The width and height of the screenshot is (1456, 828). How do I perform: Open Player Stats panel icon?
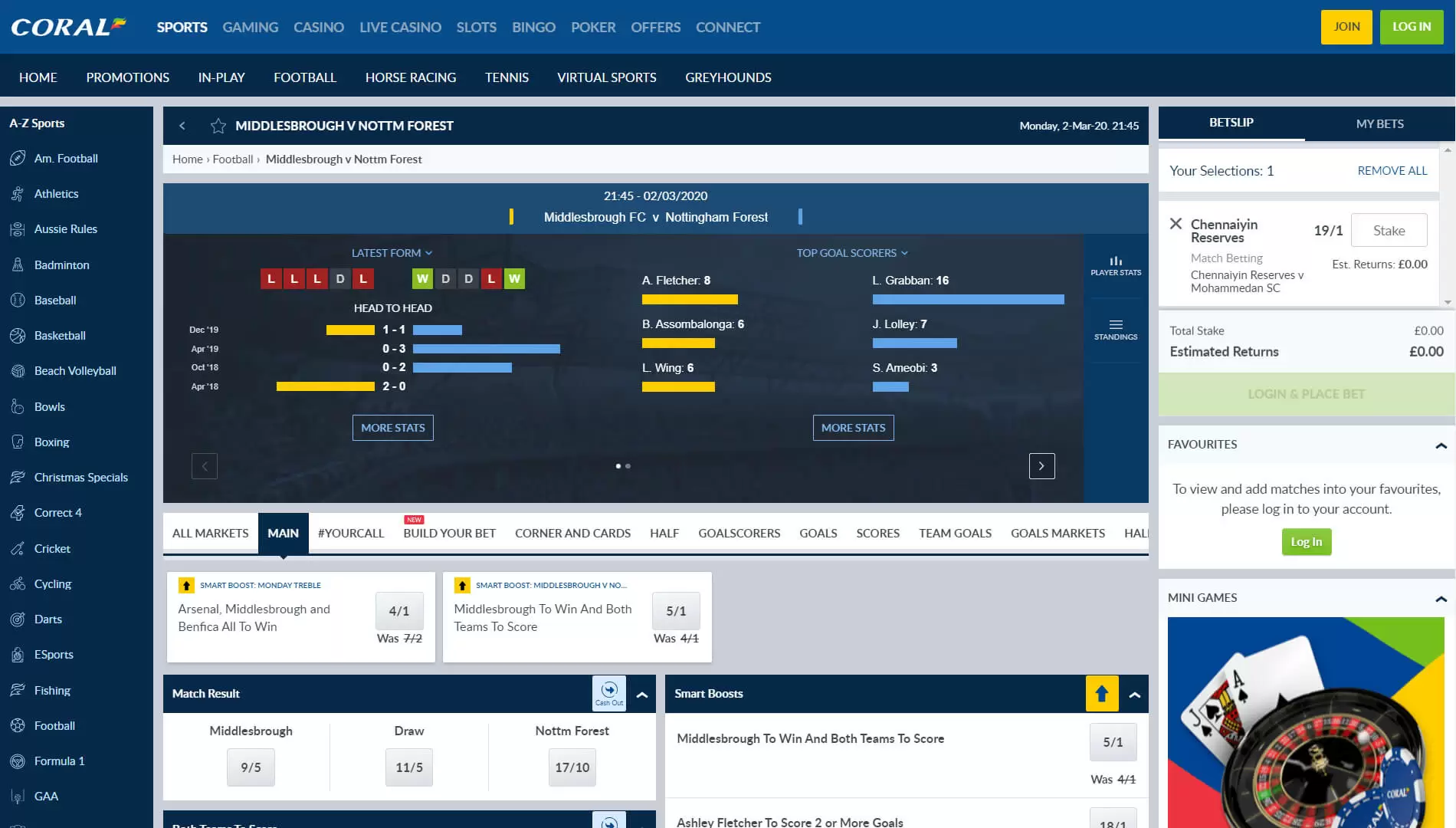pyautogui.click(x=1115, y=265)
